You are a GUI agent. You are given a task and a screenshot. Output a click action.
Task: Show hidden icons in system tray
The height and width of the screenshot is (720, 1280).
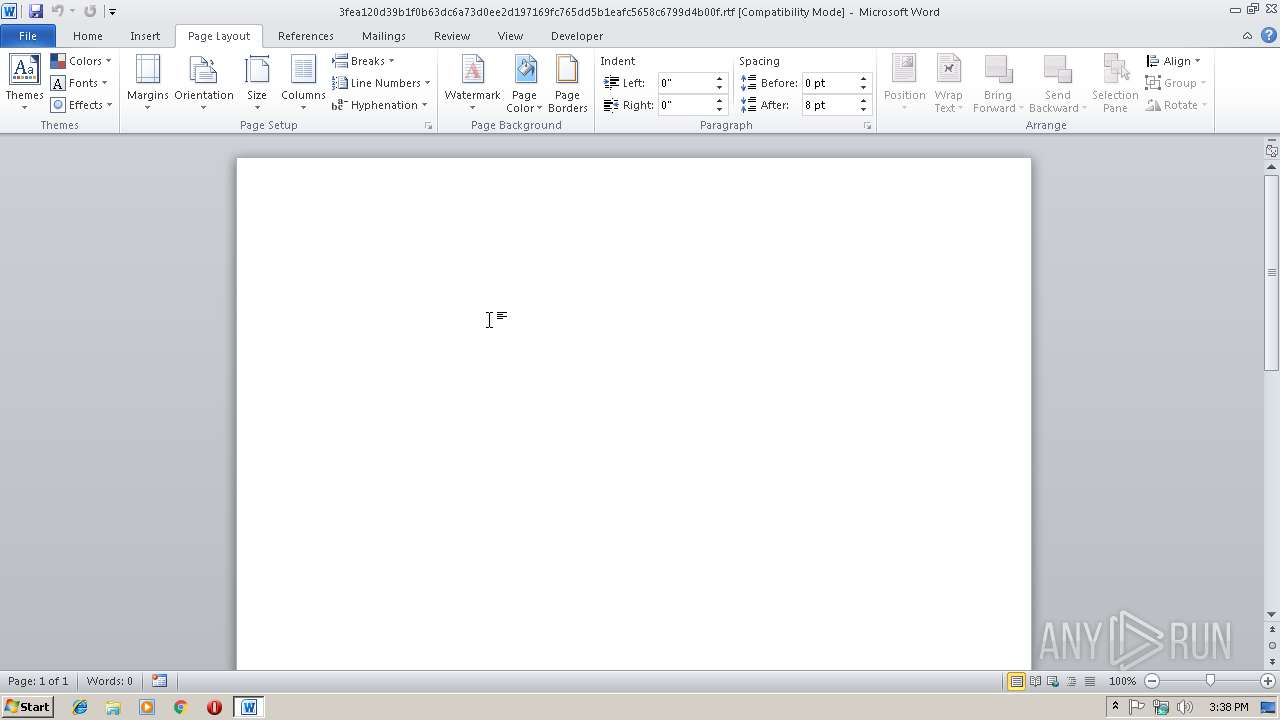click(1115, 707)
